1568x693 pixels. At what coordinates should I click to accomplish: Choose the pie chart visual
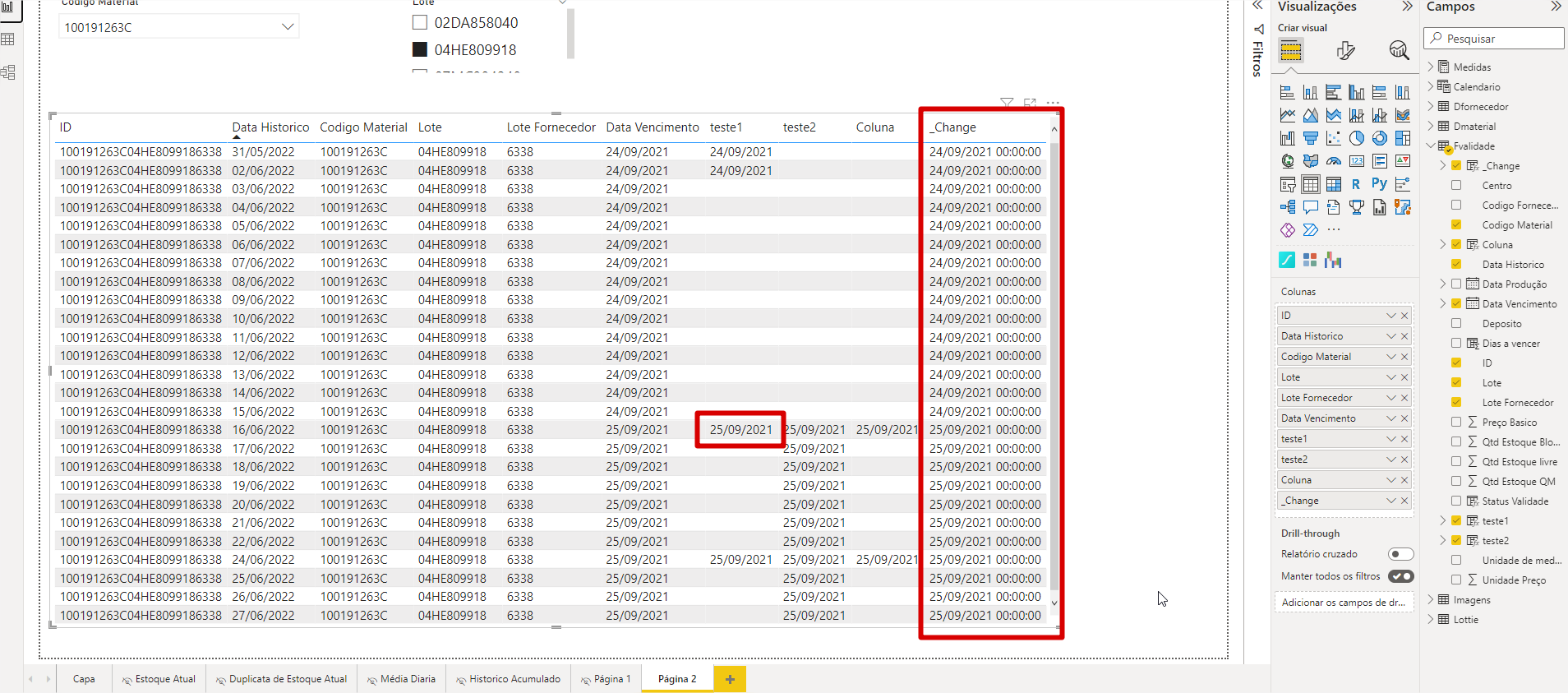[x=1357, y=138]
